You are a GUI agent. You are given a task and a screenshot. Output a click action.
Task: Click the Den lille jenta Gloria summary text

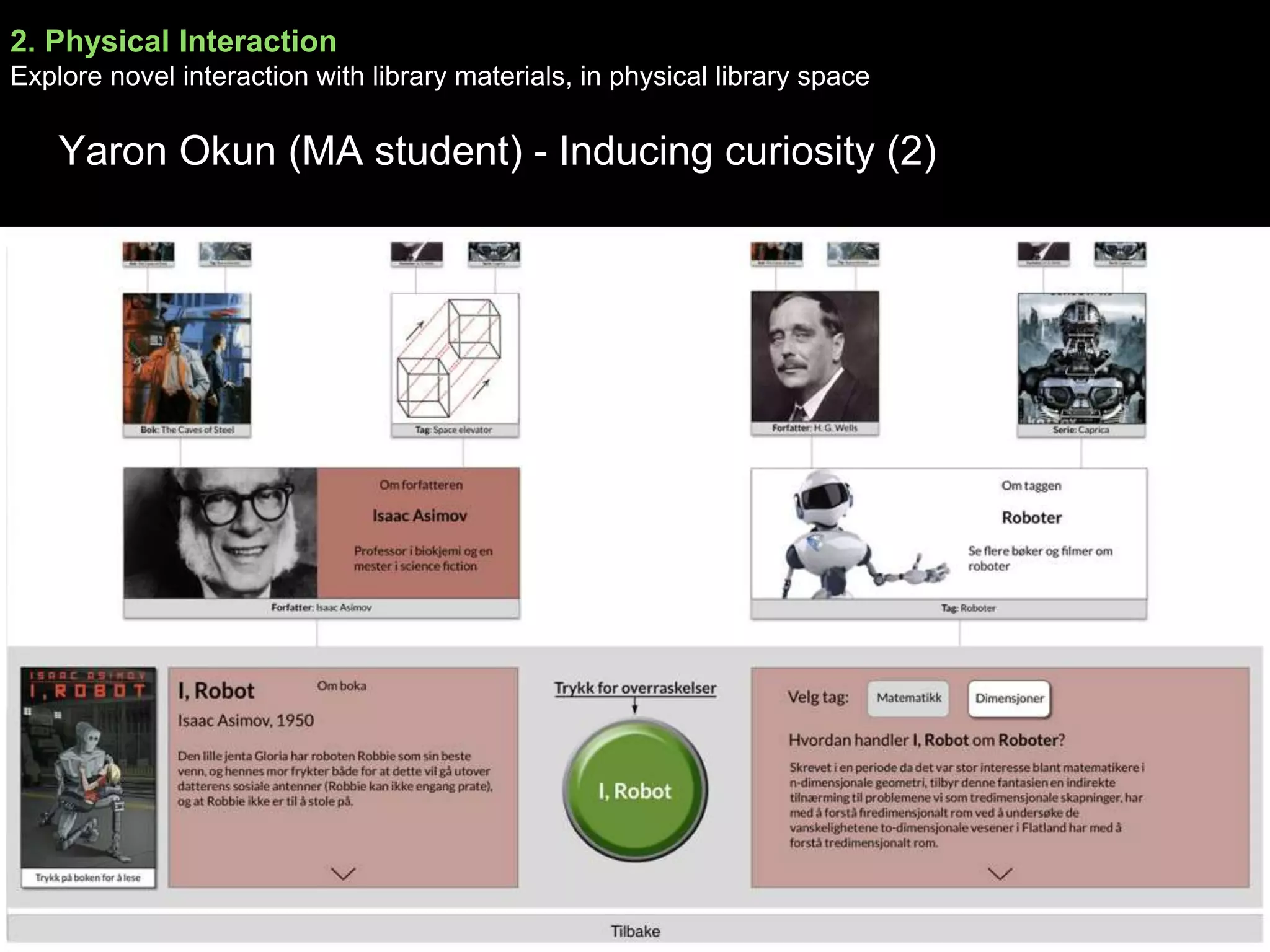(x=335, y=778)
